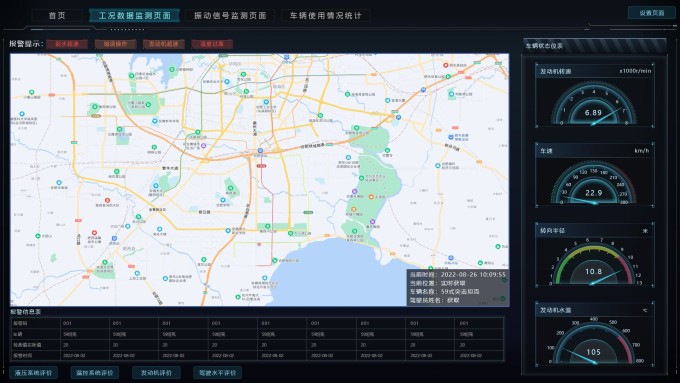Switch to 振动信号监测页面 tab

[x=230, y=16]
